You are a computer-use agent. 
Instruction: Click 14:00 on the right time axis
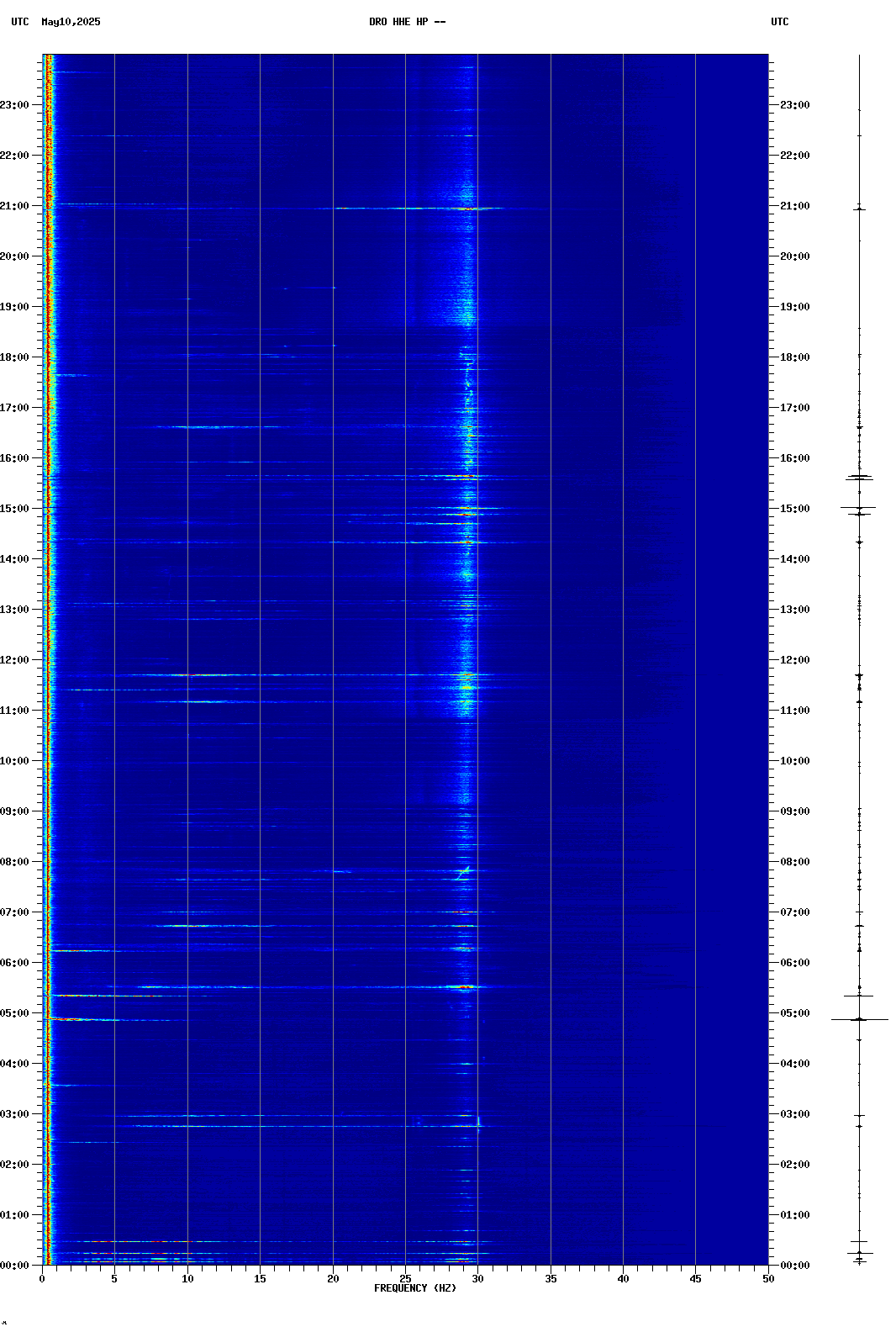pos(795,559)
